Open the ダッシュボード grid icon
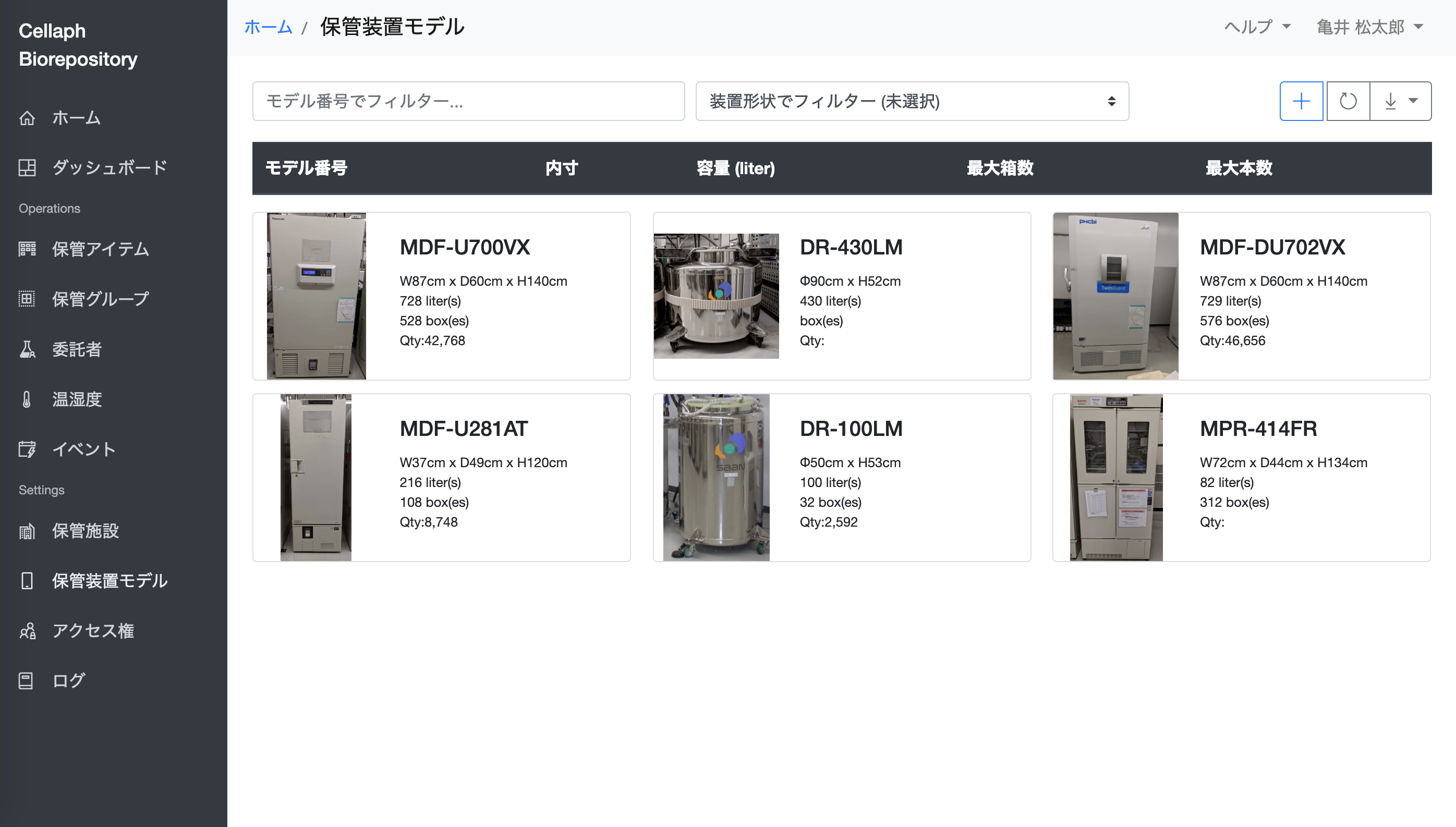Viewport: 1456px width, 827px height. (x=27, y=167)
